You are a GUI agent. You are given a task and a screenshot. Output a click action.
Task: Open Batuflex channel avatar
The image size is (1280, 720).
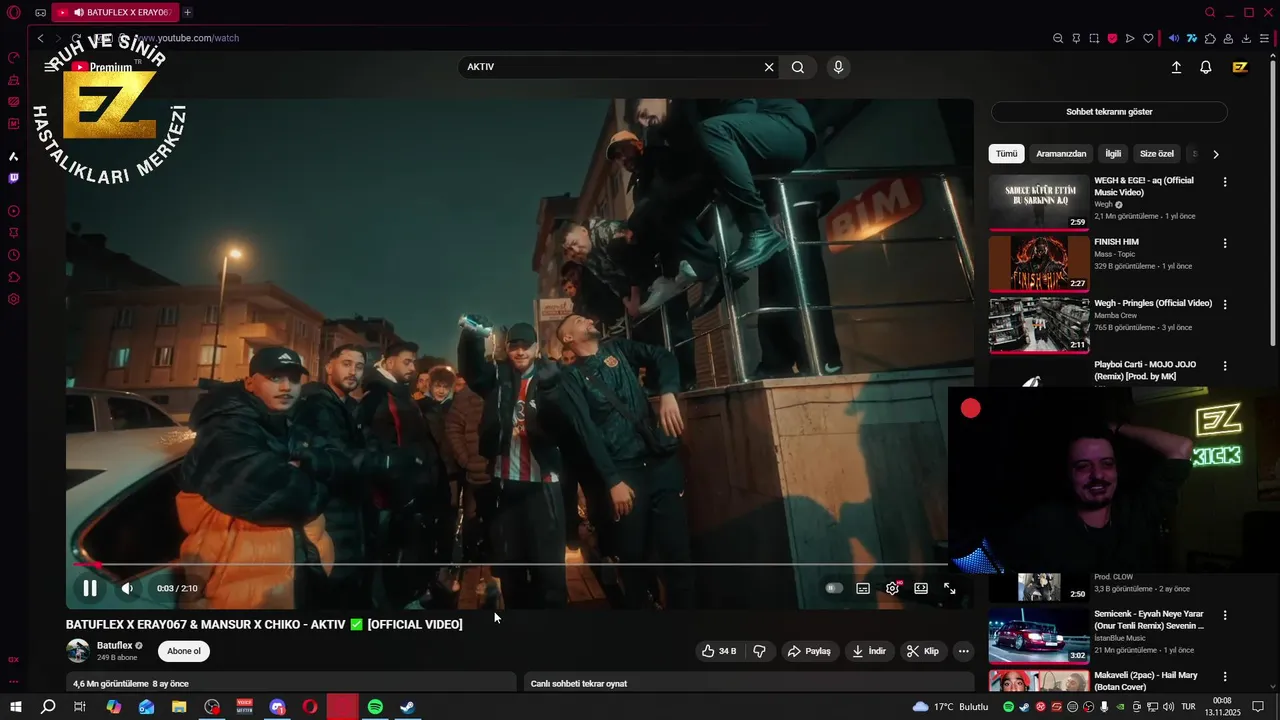pos(78,651)
